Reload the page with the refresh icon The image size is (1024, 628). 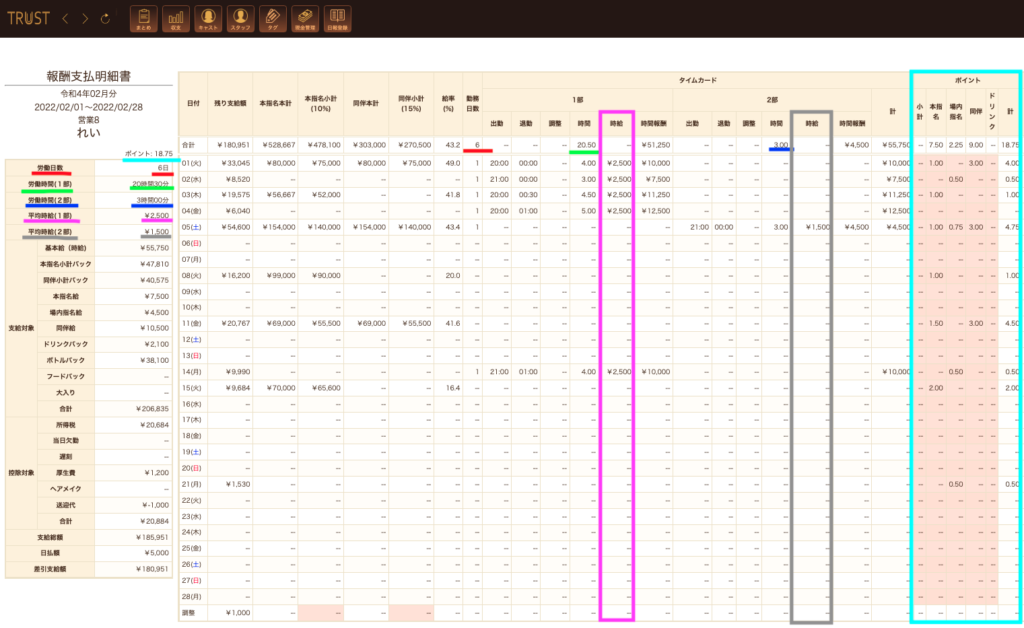(105, 19)
